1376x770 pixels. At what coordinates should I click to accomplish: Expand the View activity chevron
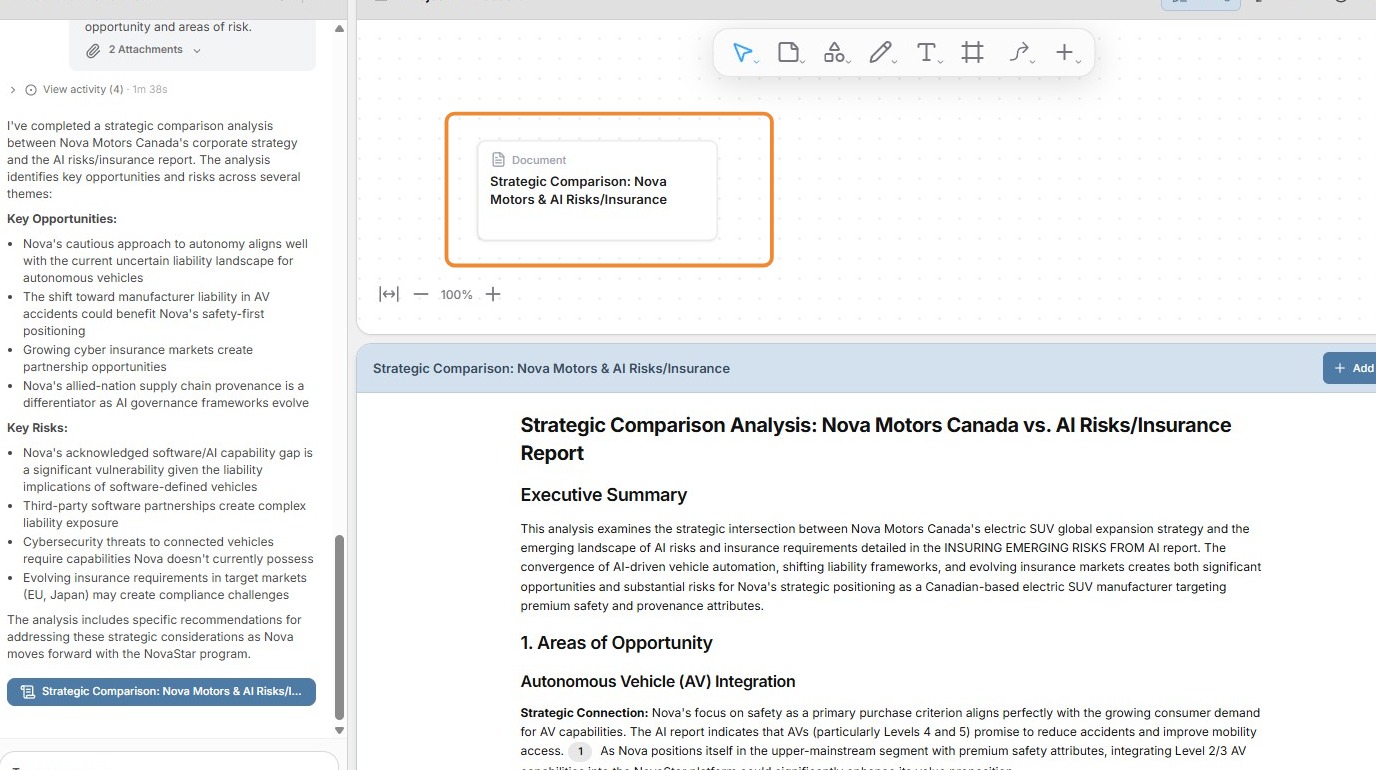pos(13,90)
